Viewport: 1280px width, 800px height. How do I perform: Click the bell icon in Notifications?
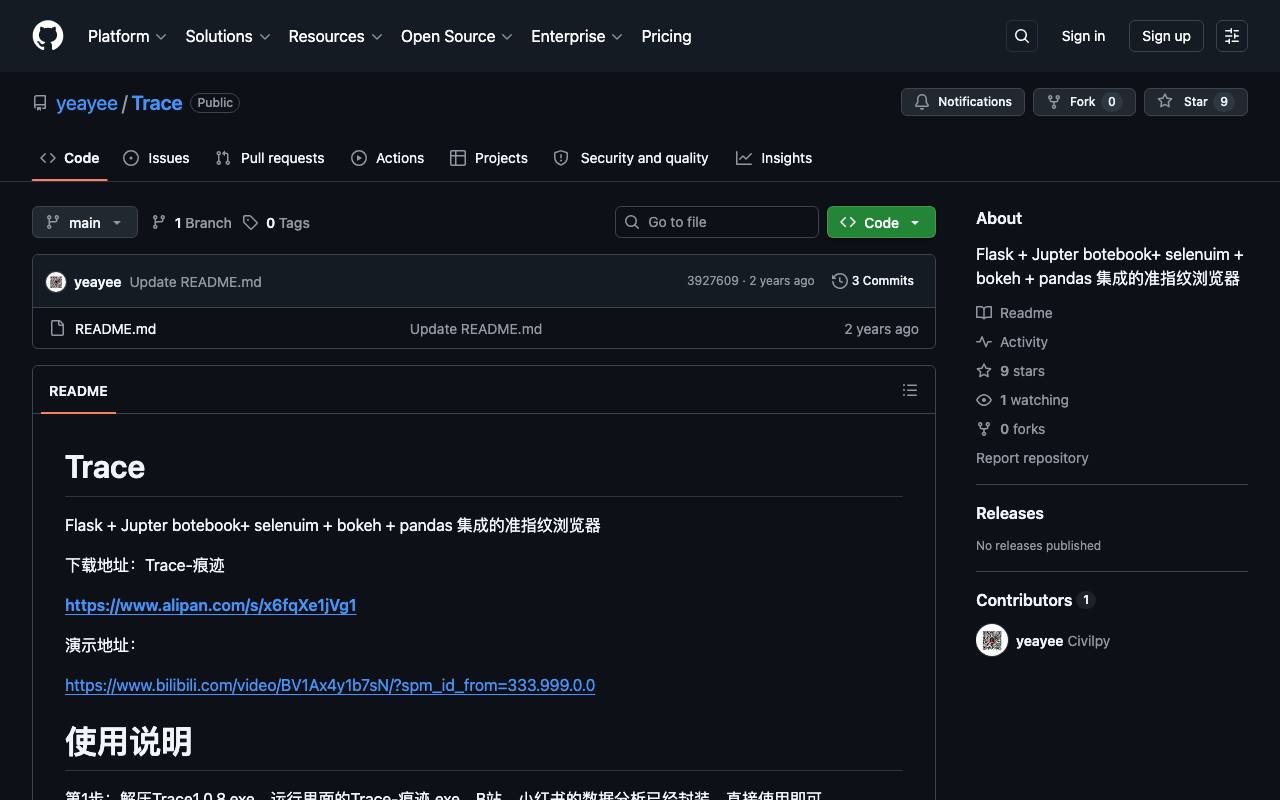[922, 102]
